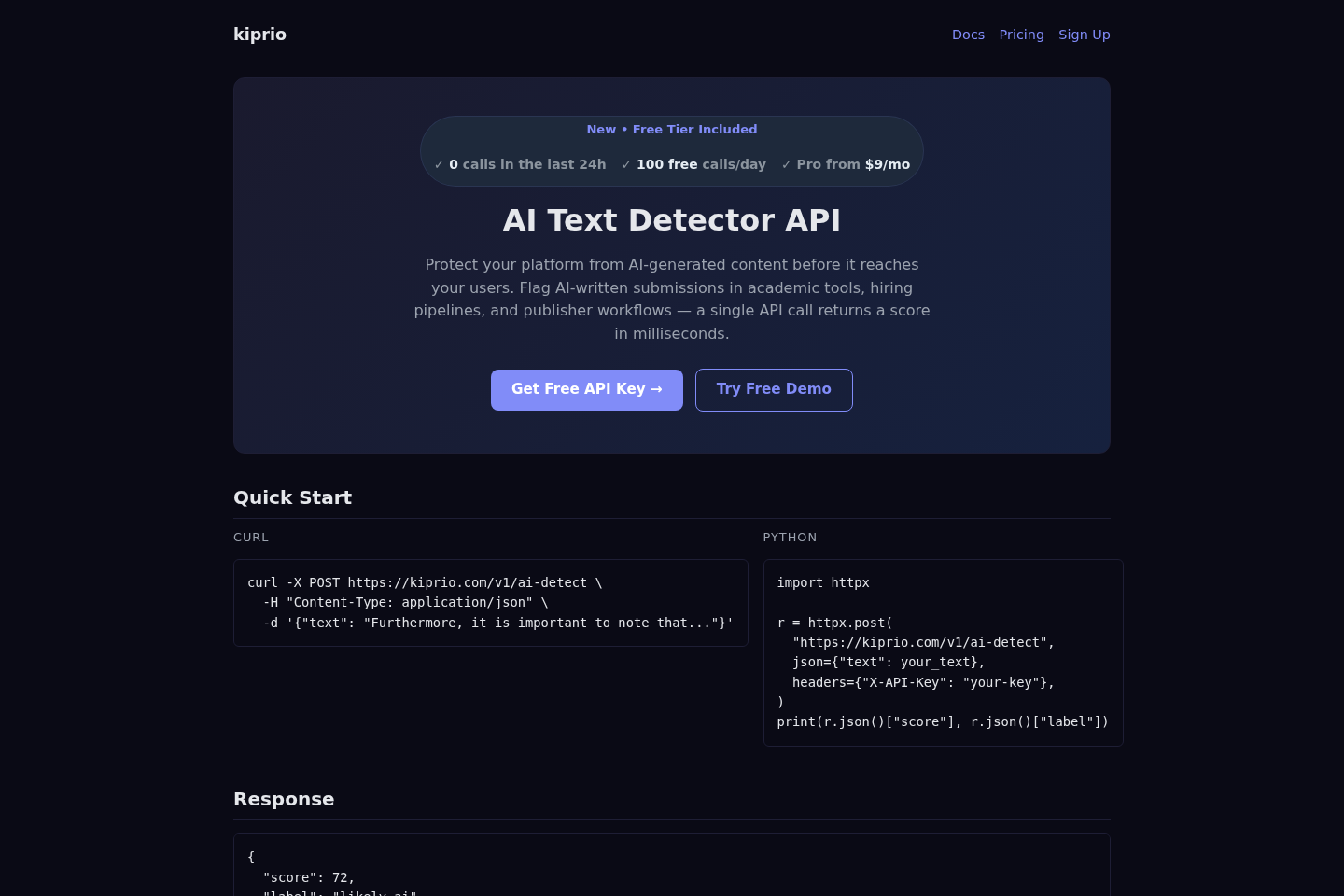Click '0 calls in the last 24h' text
1344x896 pixels.
527,164
